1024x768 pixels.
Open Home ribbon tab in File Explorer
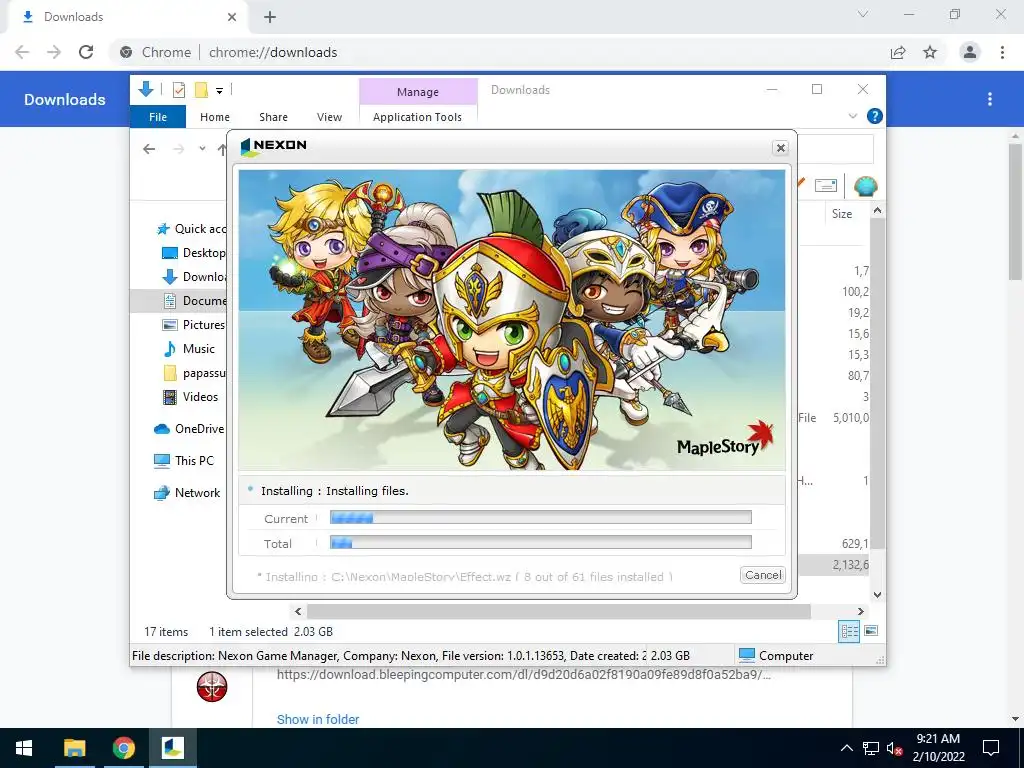pos(215,117)
